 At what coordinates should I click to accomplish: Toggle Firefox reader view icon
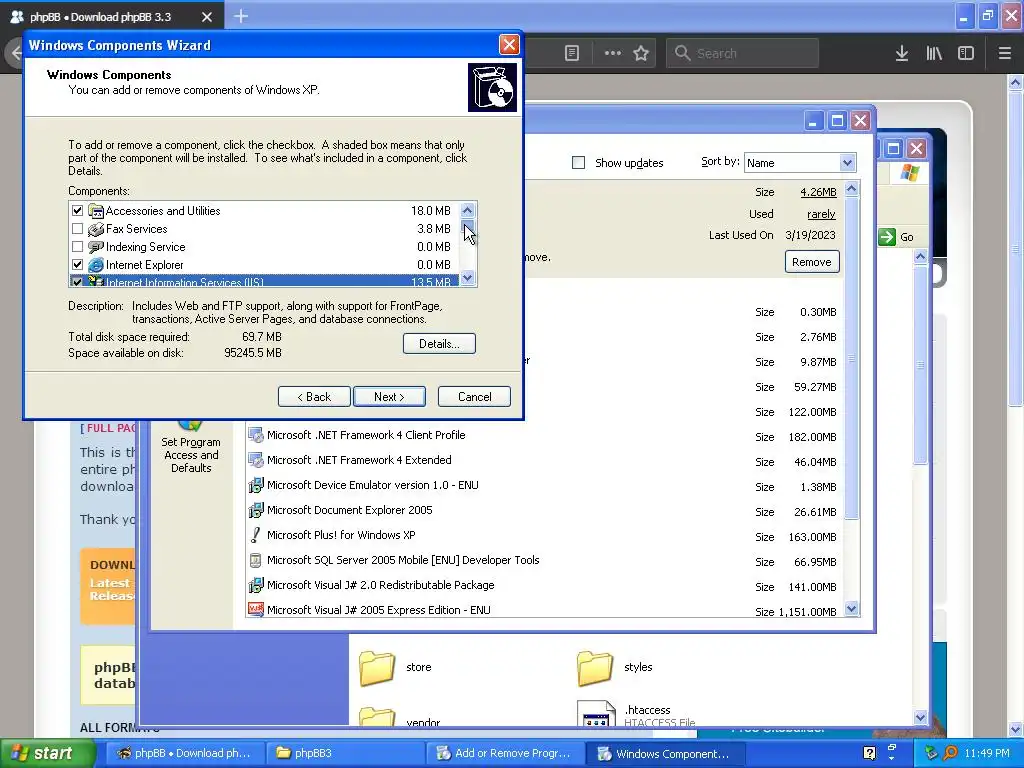pyautogui.click(x=572, y=53)
